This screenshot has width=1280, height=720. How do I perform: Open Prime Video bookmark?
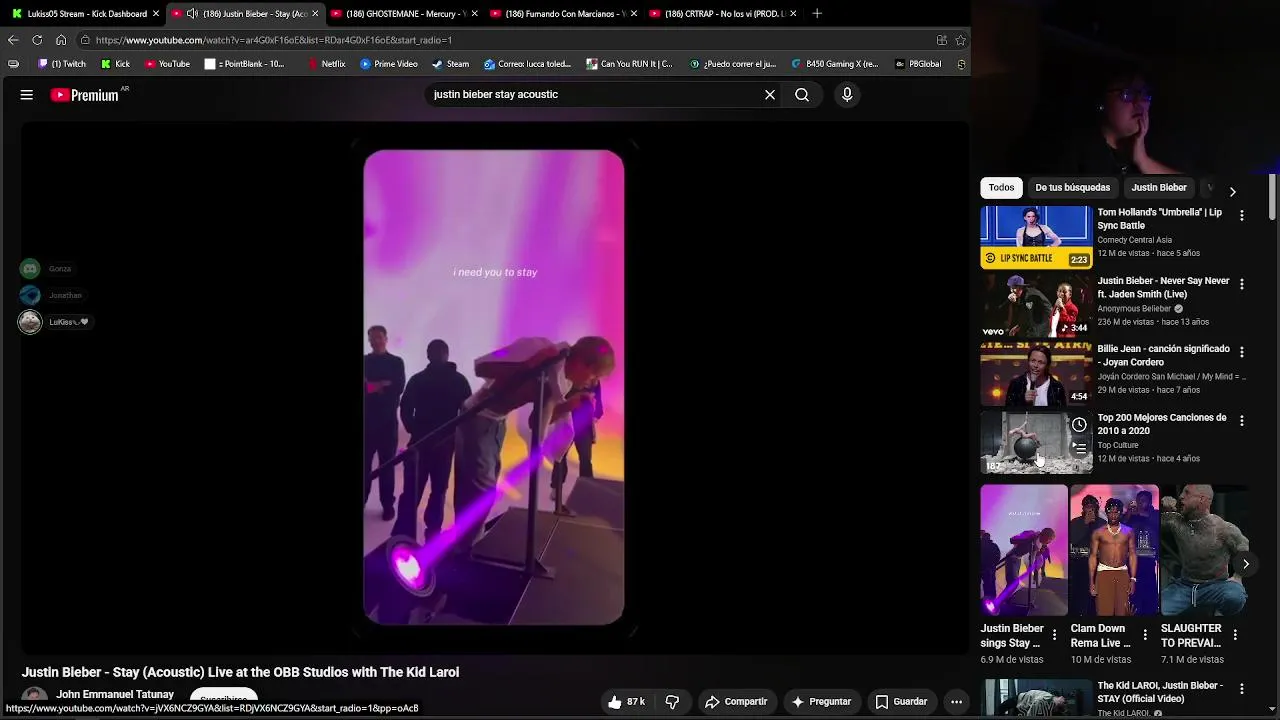click(389, 64)
